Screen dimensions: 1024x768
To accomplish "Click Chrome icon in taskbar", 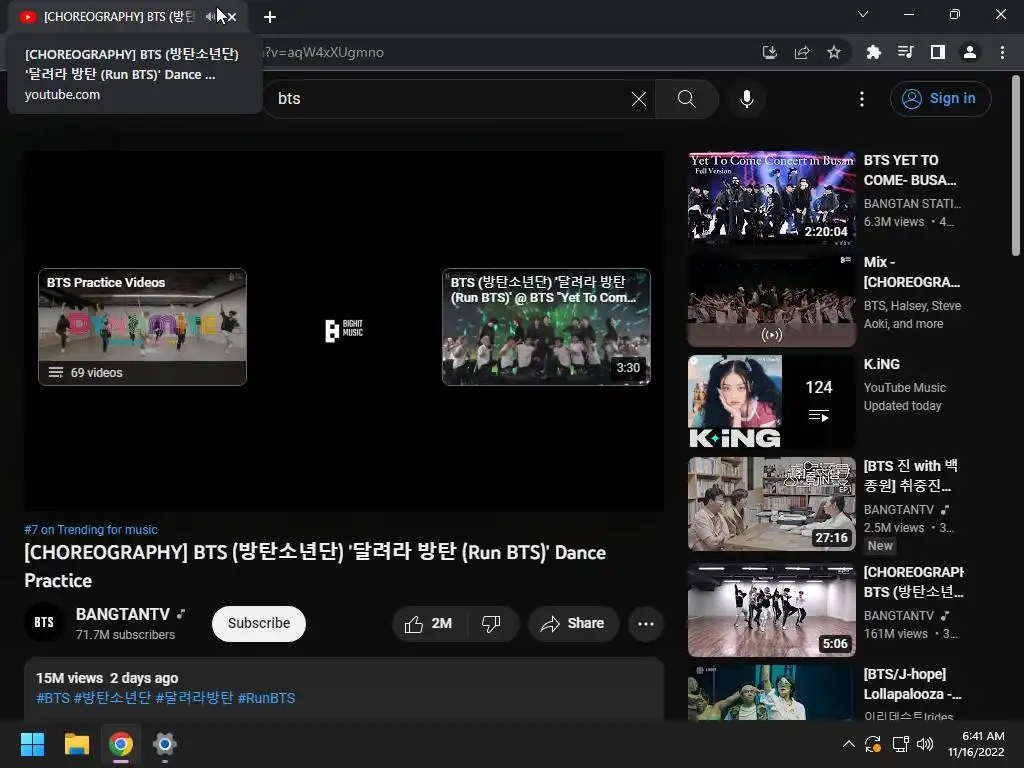I will click(121, 744).
